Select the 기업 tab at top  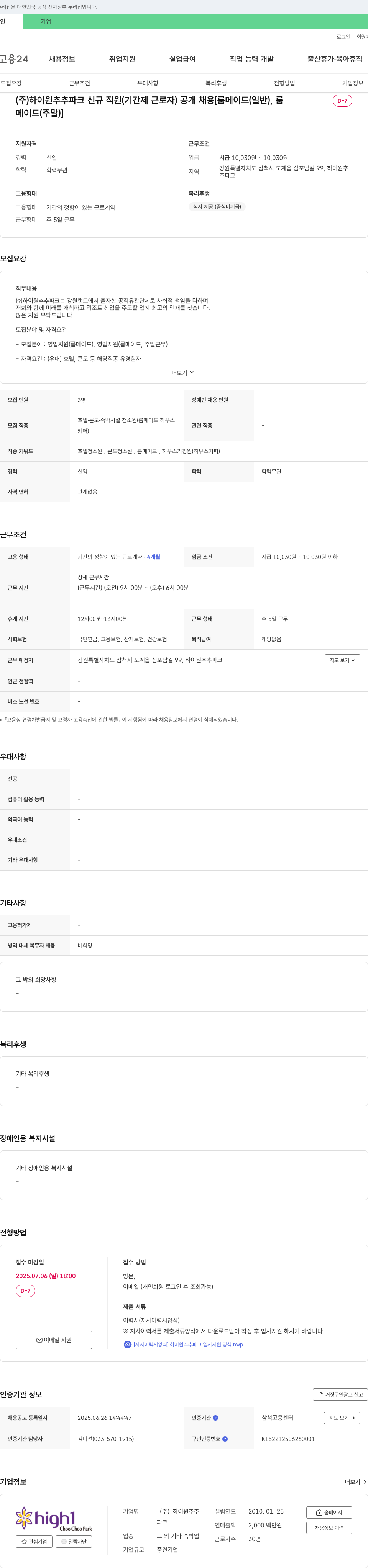click(x=46, y=21)
